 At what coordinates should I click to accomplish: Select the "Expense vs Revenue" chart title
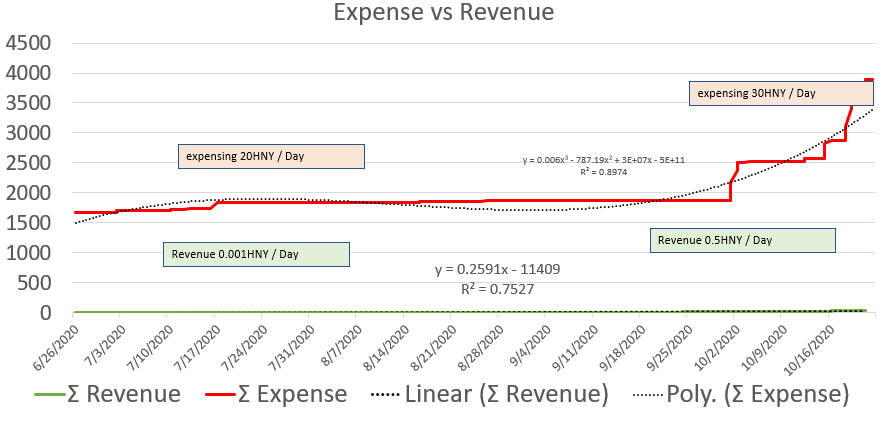444,14
